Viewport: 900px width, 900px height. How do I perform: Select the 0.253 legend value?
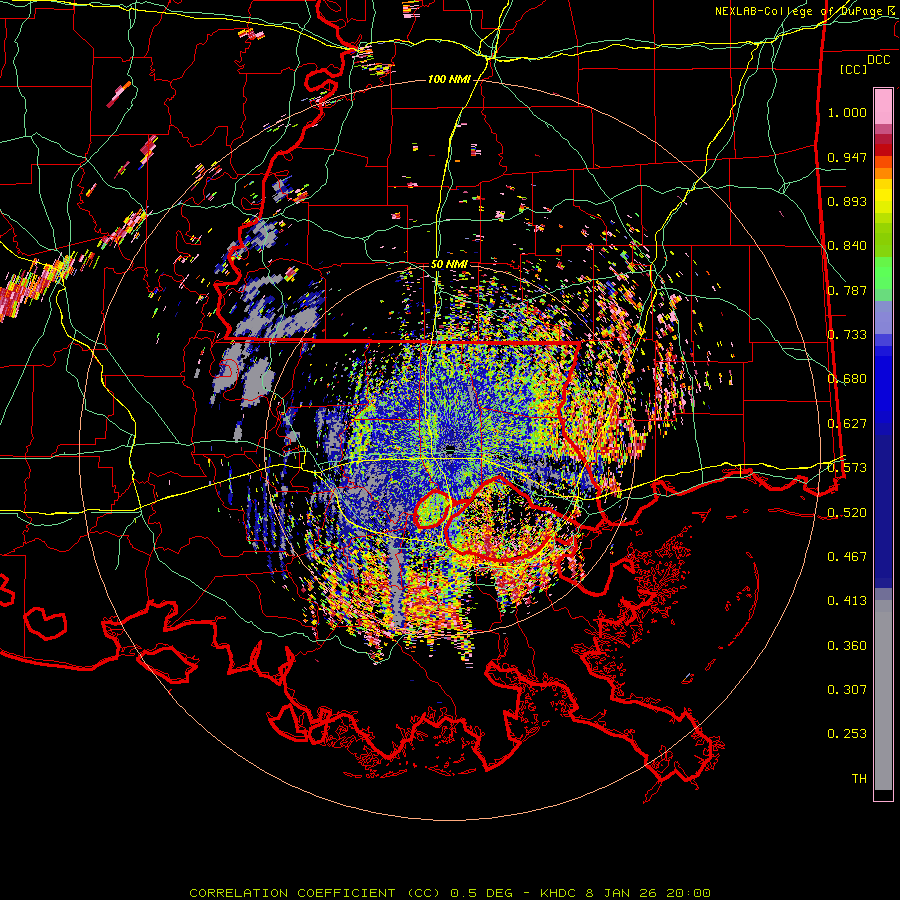point(847,734)
